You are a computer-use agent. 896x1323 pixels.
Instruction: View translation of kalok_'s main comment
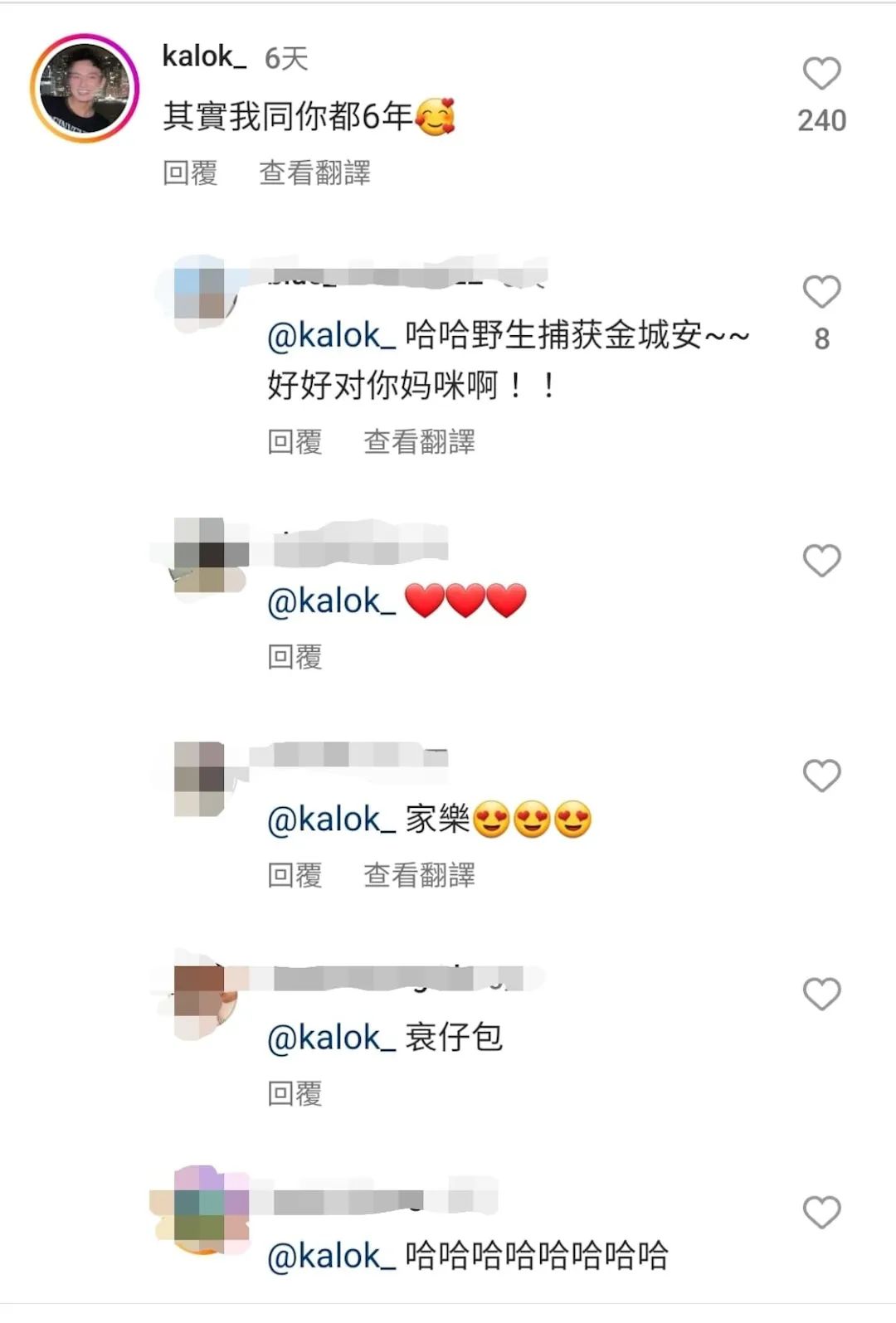click(x=314, y=173)
